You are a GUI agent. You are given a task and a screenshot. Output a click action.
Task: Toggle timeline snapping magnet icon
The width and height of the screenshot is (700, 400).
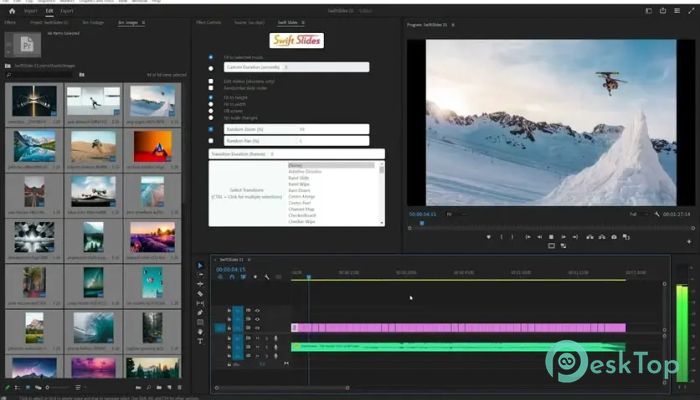point(232,277)
